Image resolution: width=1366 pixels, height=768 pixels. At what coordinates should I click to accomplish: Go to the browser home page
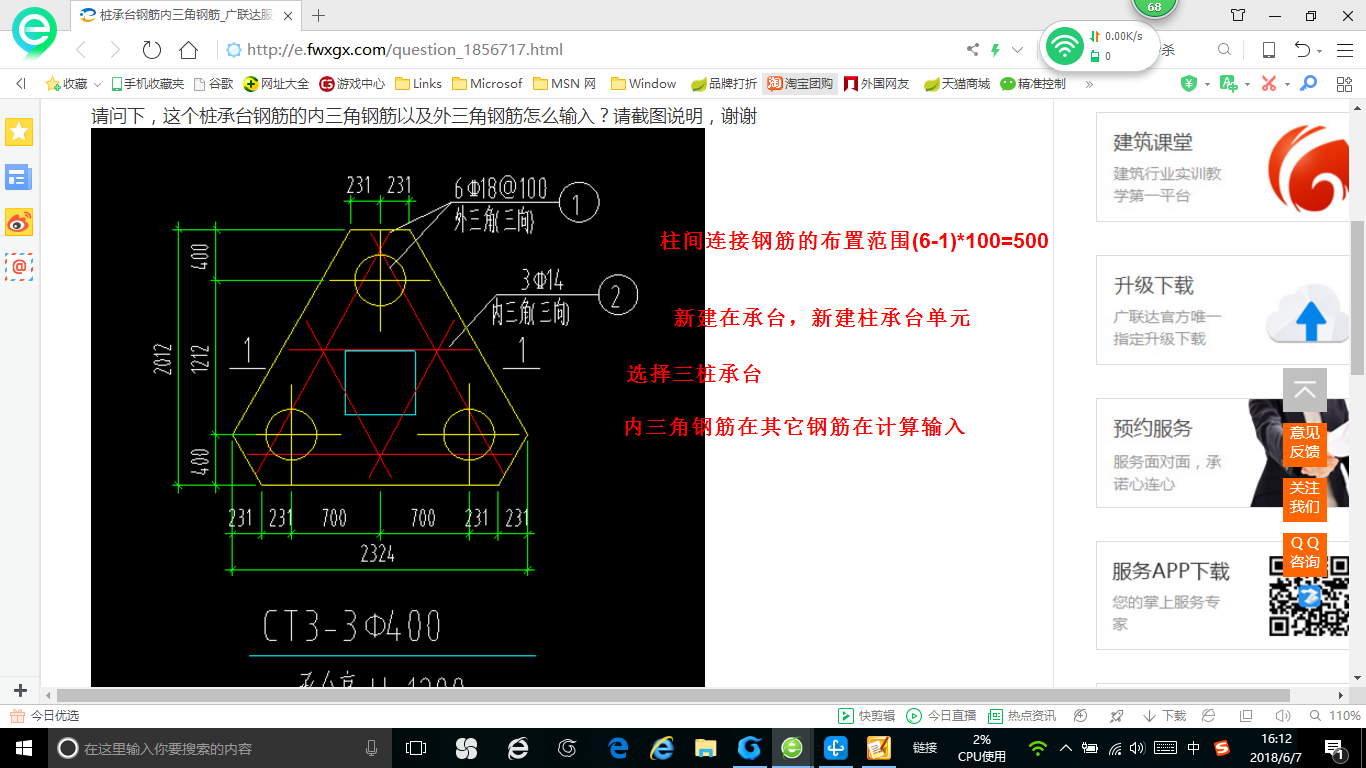click(188, 50)
